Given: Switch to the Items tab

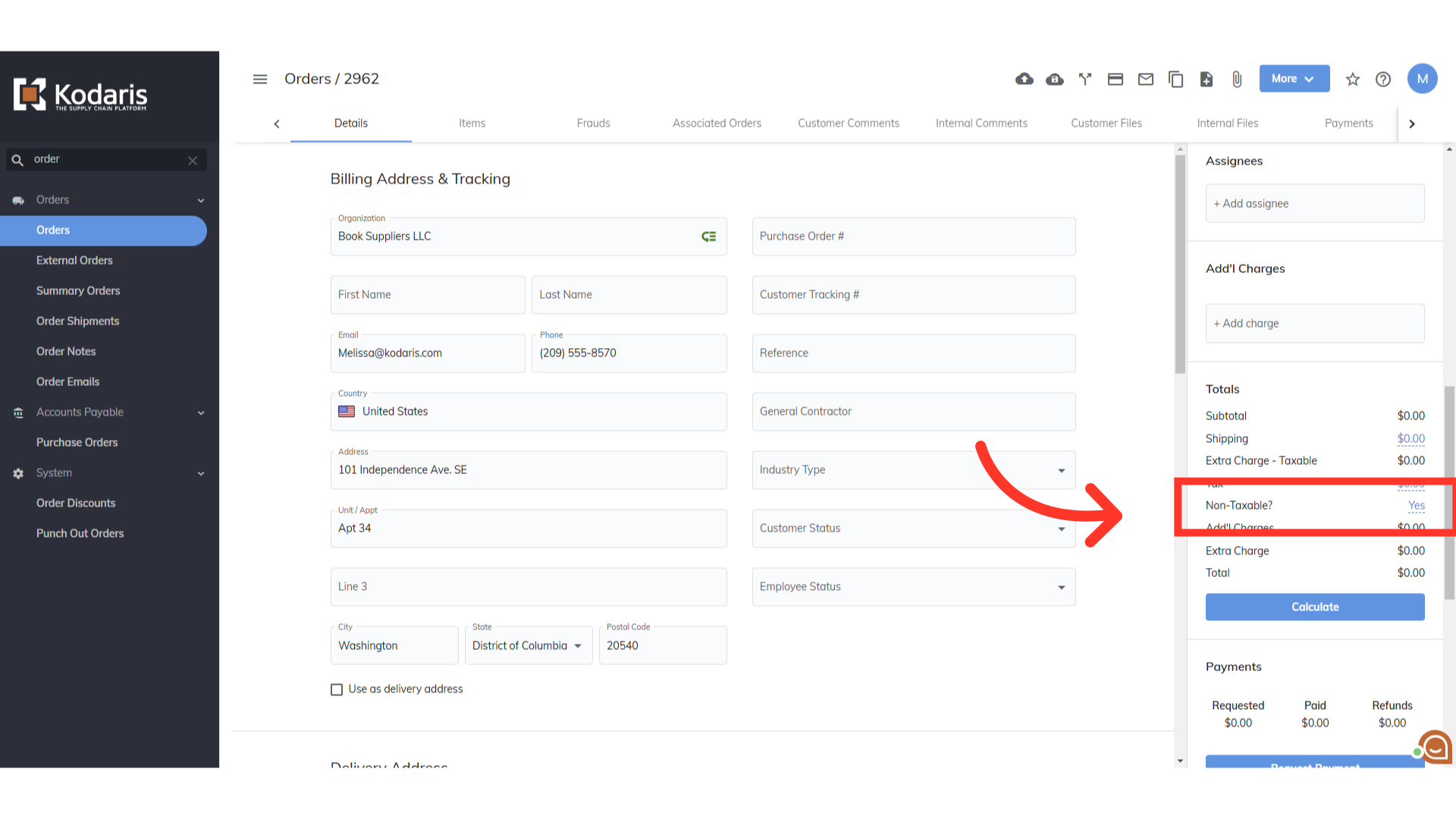Looking at the screenshot, I should tap(472, 123).
